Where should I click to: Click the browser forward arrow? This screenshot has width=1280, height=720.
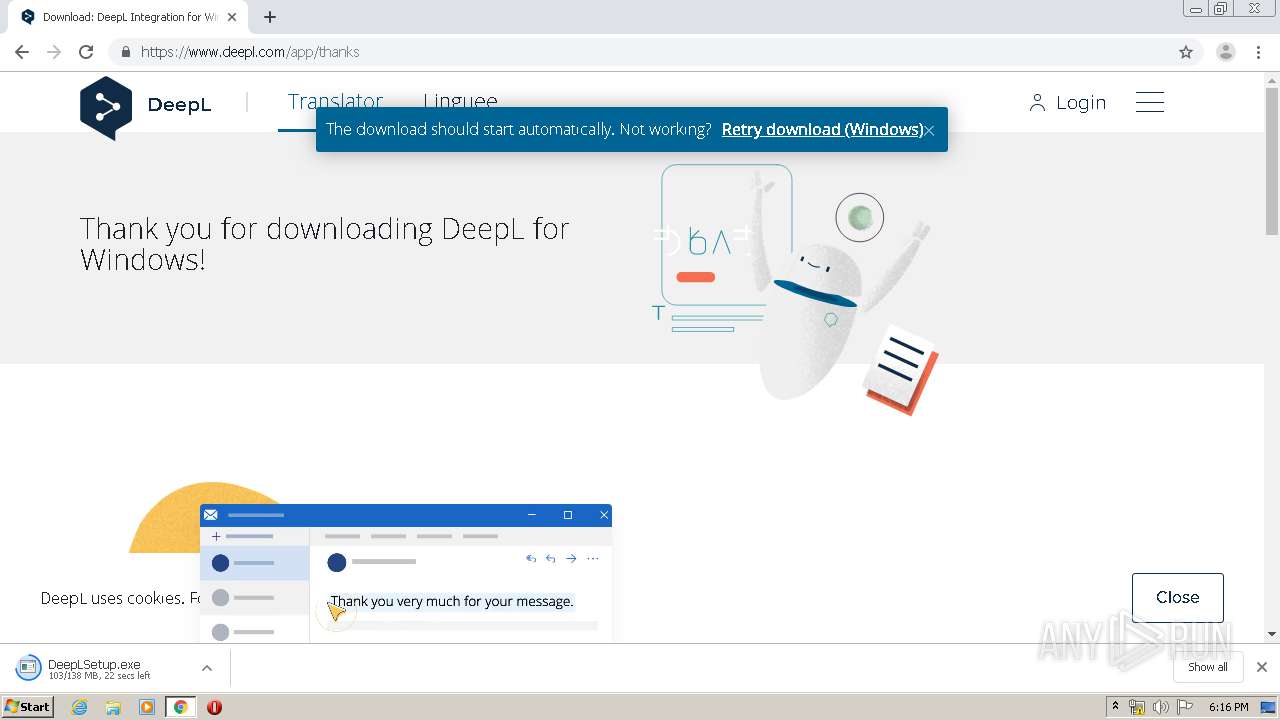[x=54, y=52]
